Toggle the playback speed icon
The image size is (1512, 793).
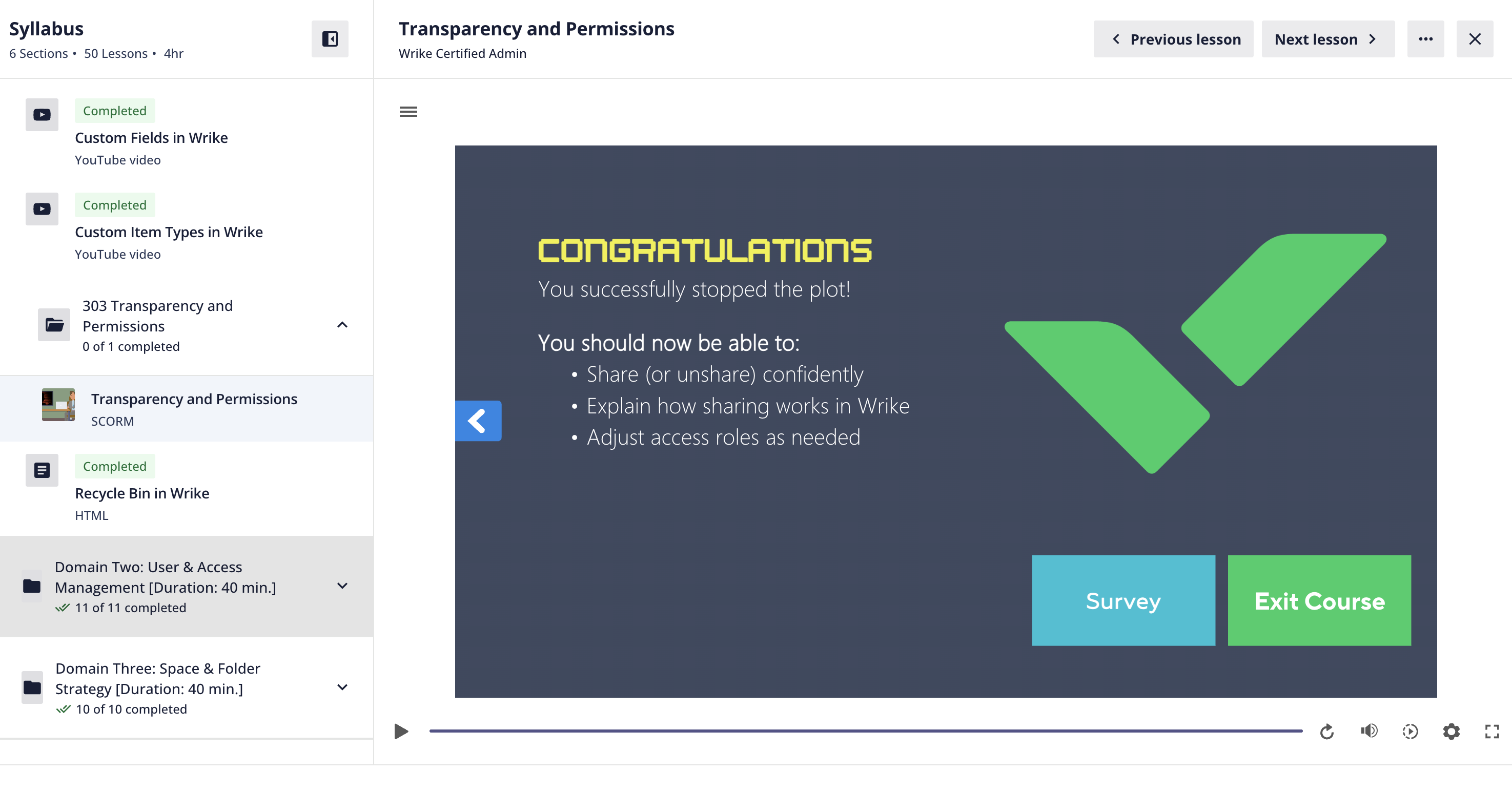(1410, 732)
